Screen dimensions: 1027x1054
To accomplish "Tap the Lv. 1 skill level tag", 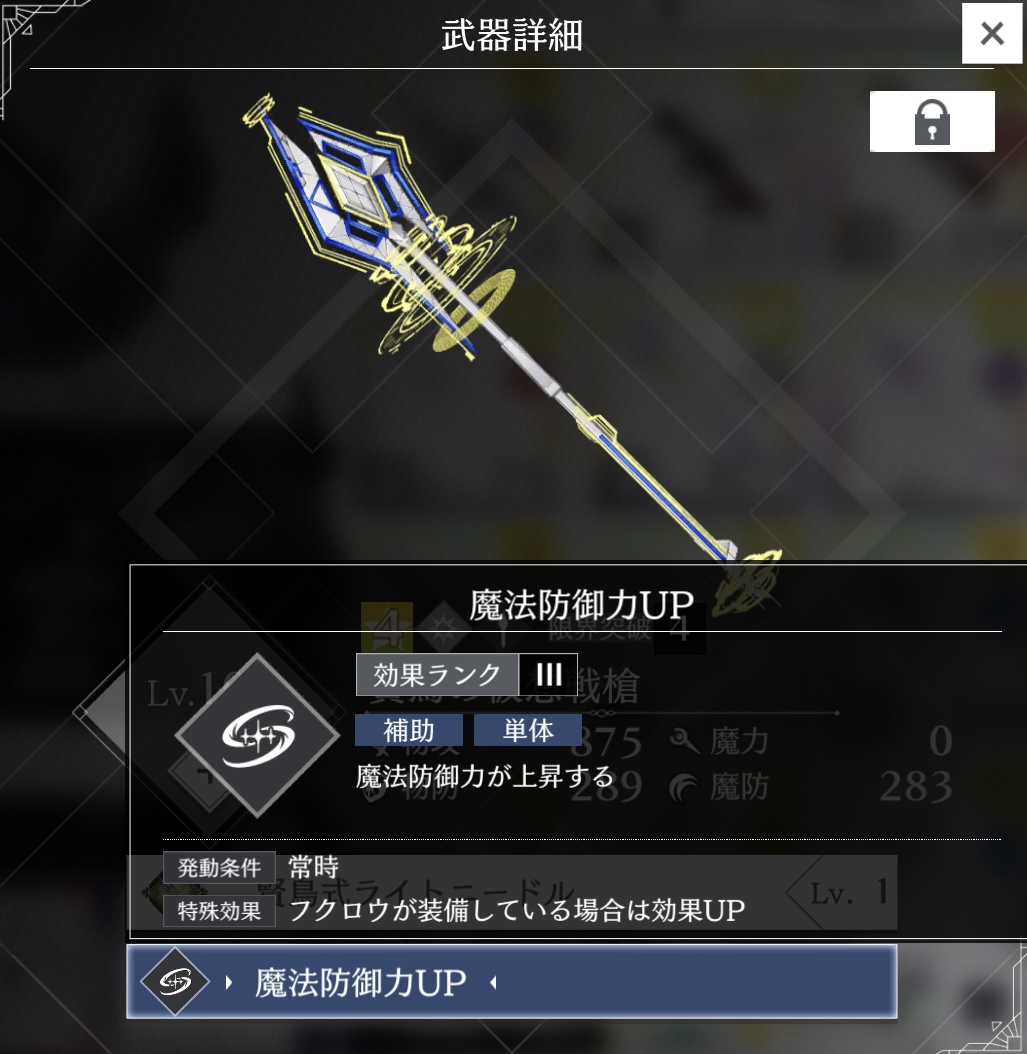I will 850,893.
